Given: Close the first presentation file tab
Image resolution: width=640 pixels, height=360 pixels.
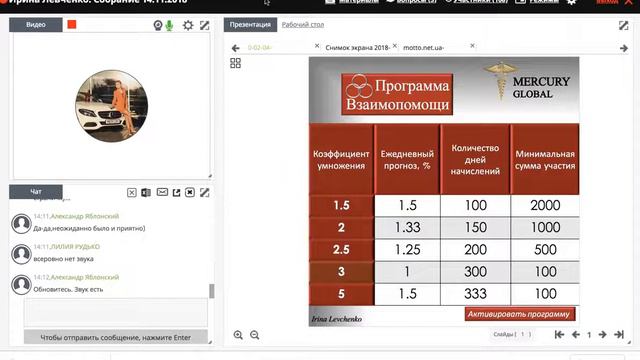Looking at the screenshot, I should click(317, 46).
